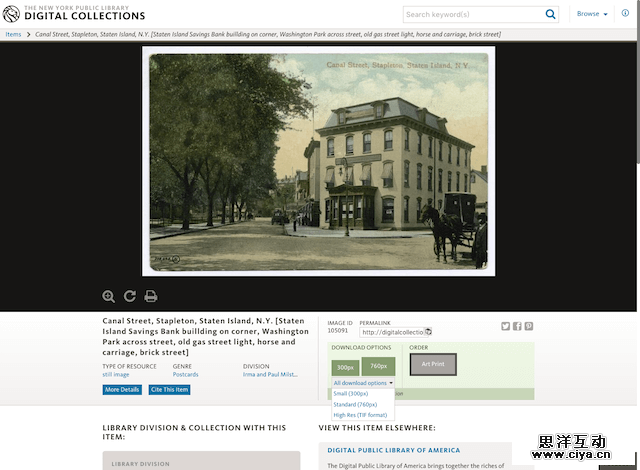Screen dimensions: 640x470
Task: Collapse the All download options dropdown
Action: point(363,383)
